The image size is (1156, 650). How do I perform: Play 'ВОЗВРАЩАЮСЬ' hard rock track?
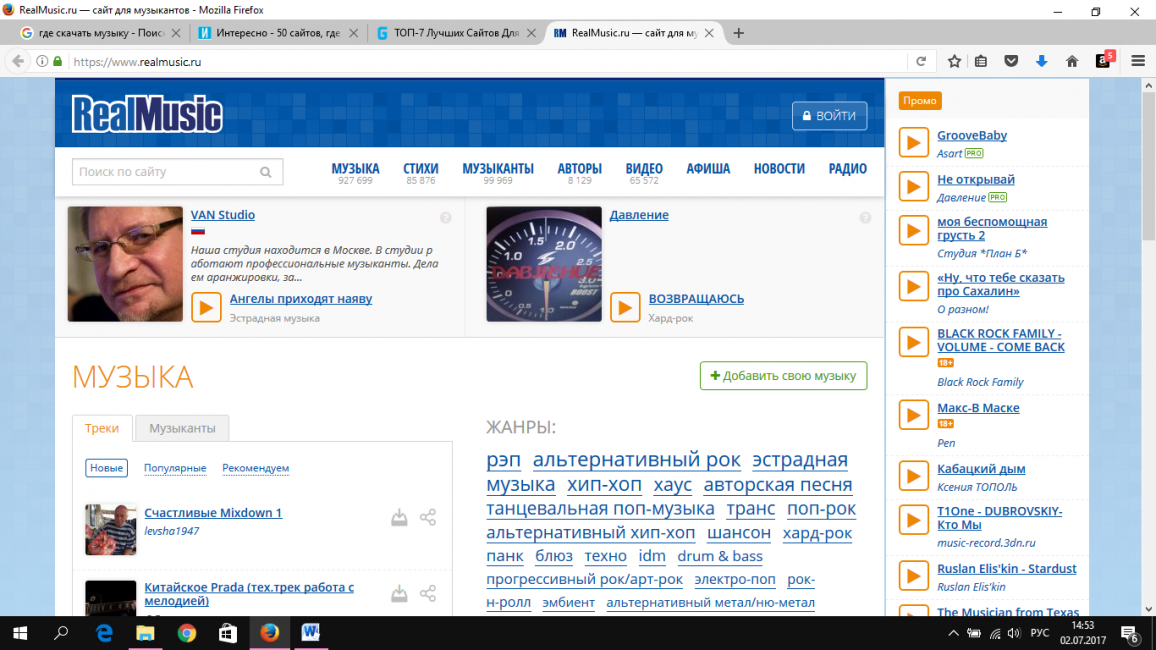[625, 307]
